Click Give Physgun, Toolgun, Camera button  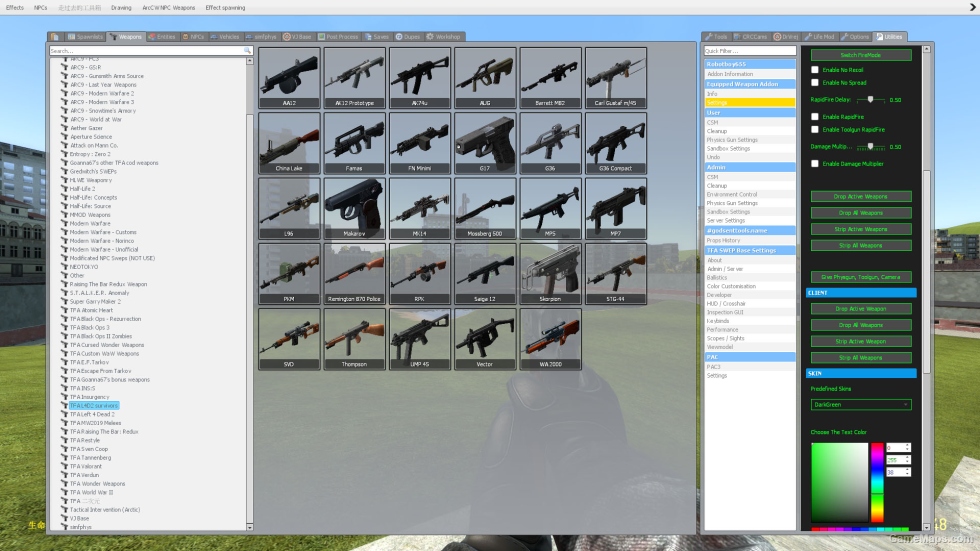pyautogui.click(x=861, y=277)
